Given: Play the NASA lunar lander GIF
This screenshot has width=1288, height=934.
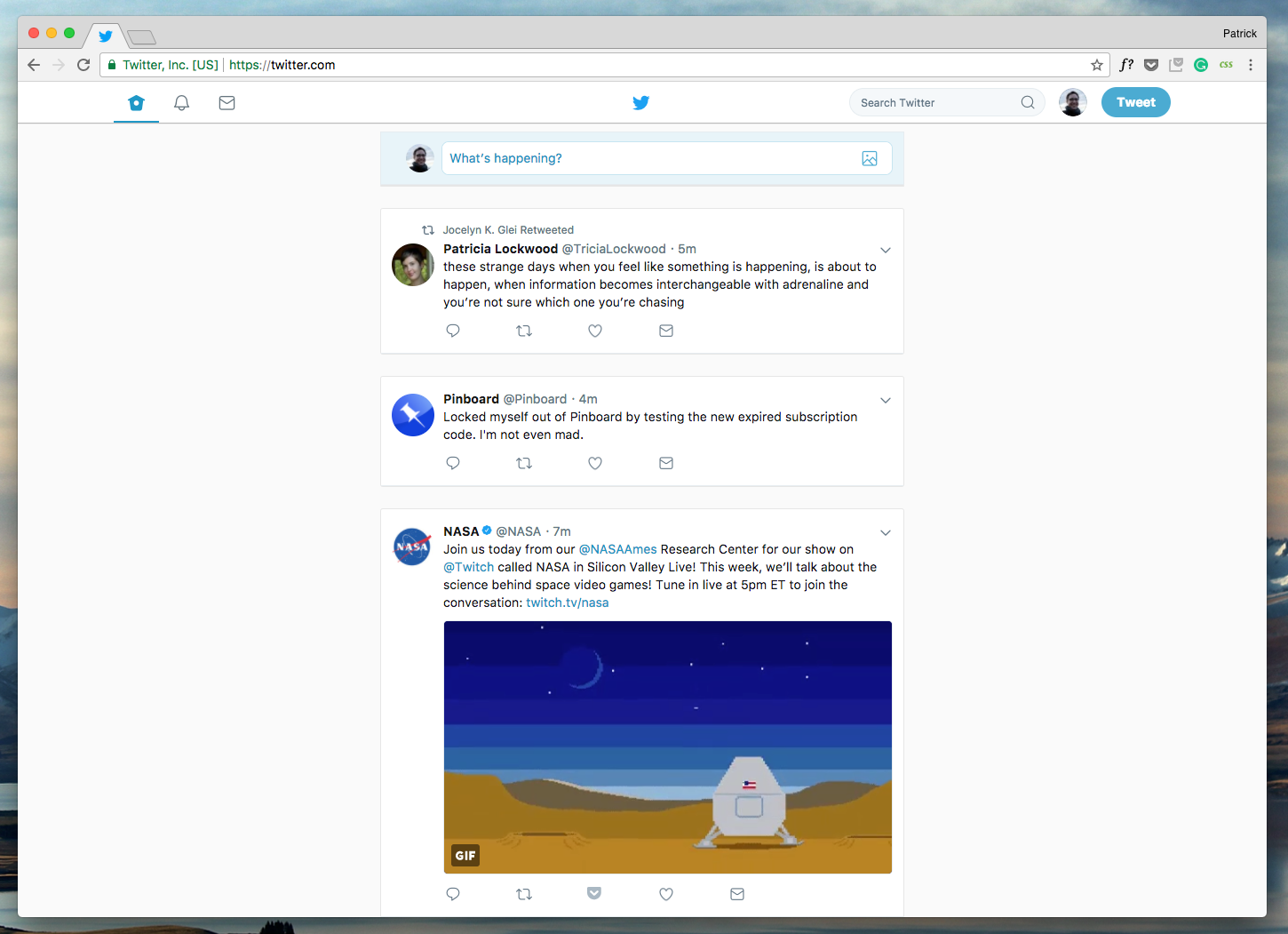Looking at the screenshot, I should [x=668, y=747].
